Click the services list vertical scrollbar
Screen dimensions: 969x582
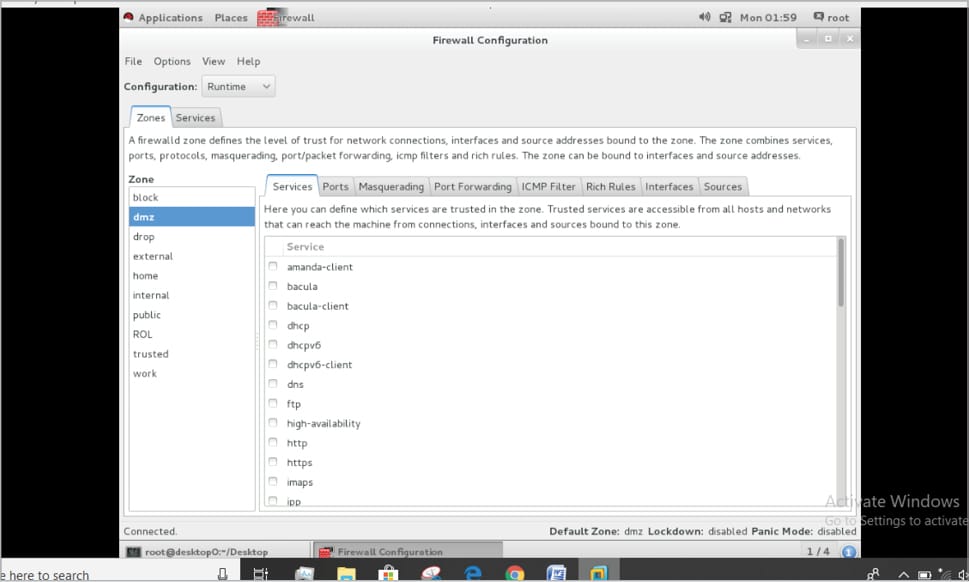[x=841, y=272]
